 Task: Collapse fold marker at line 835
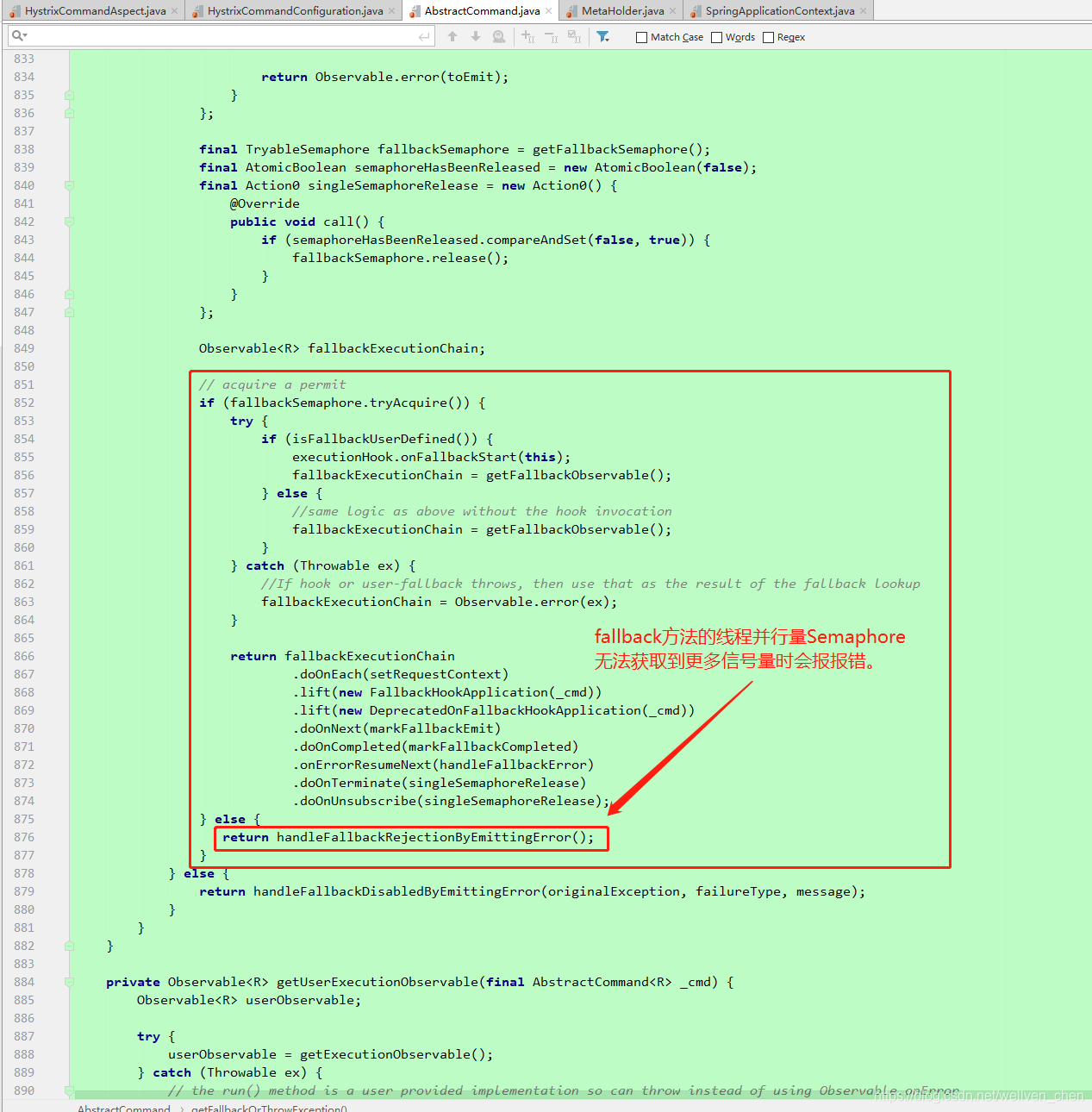tap(69, 95)
